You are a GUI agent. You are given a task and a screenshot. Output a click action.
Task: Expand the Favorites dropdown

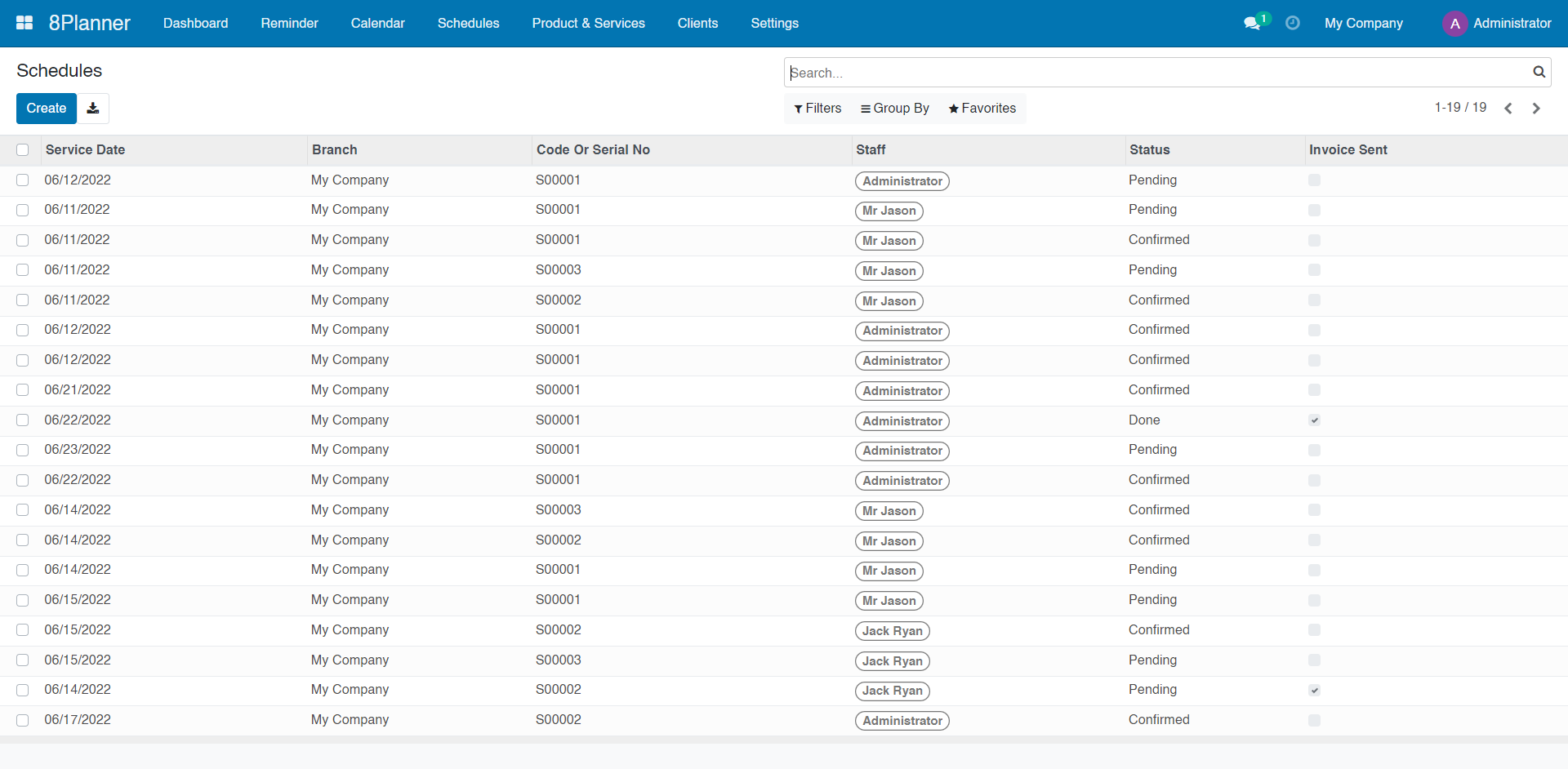982,108
